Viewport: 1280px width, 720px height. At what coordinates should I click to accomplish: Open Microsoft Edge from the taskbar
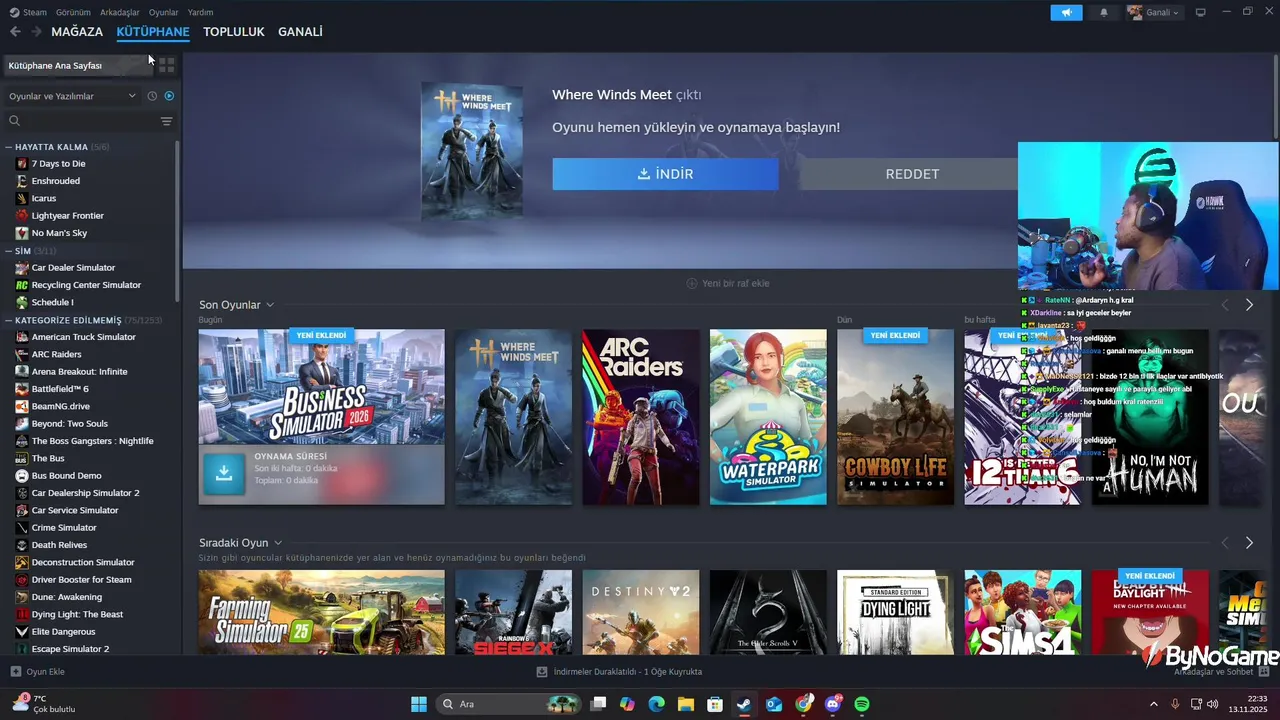[x=656, y=704]
